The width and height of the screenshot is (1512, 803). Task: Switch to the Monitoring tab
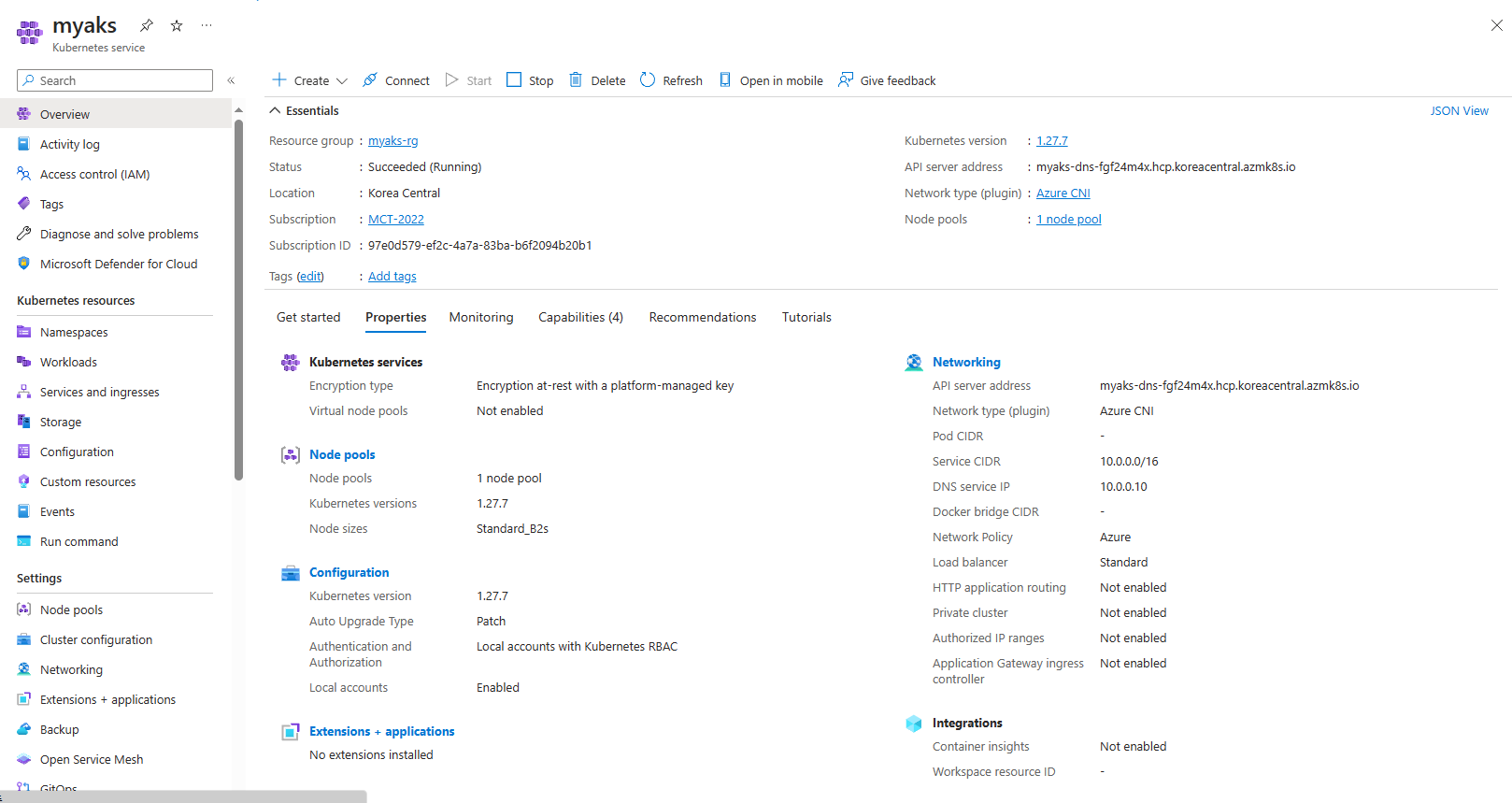tap(481, 318)
